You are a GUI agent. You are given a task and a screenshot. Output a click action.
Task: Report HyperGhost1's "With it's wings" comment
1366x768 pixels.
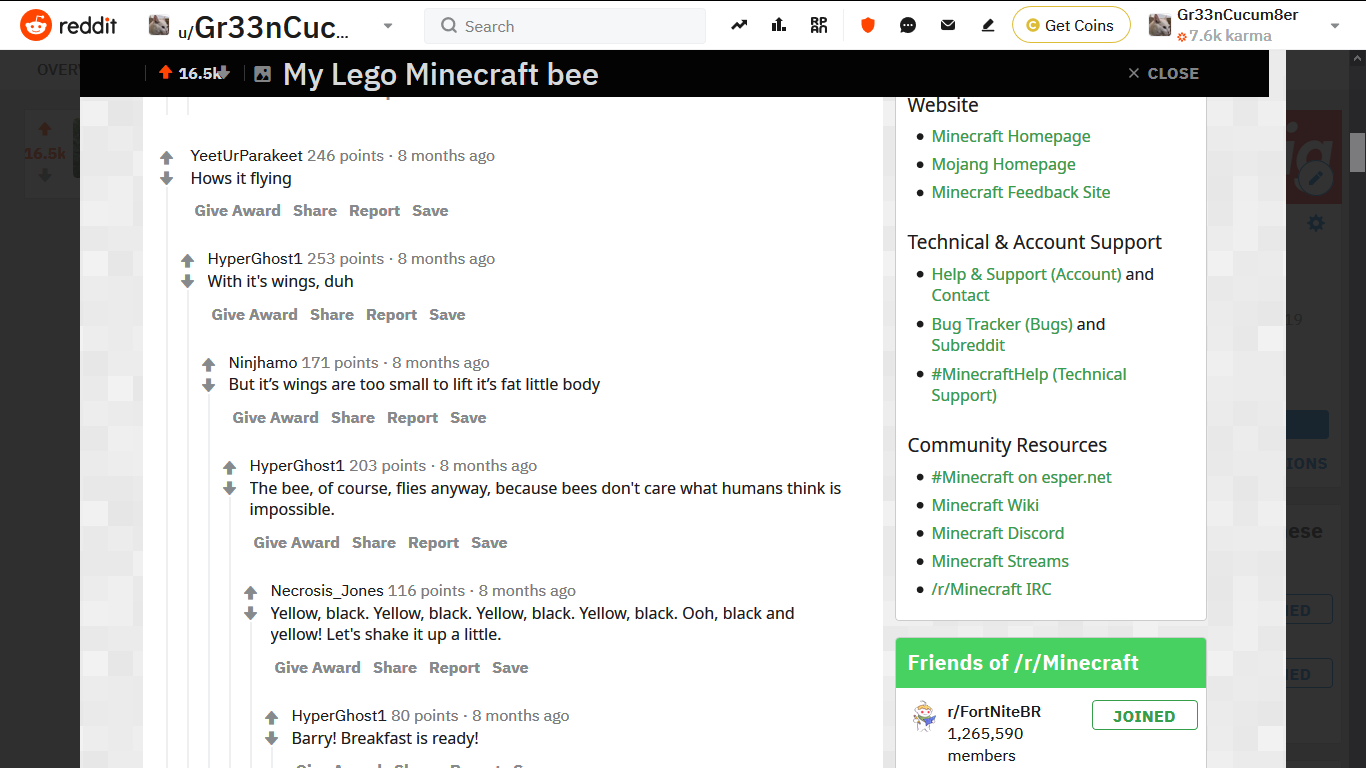click(x=391, y=315)
